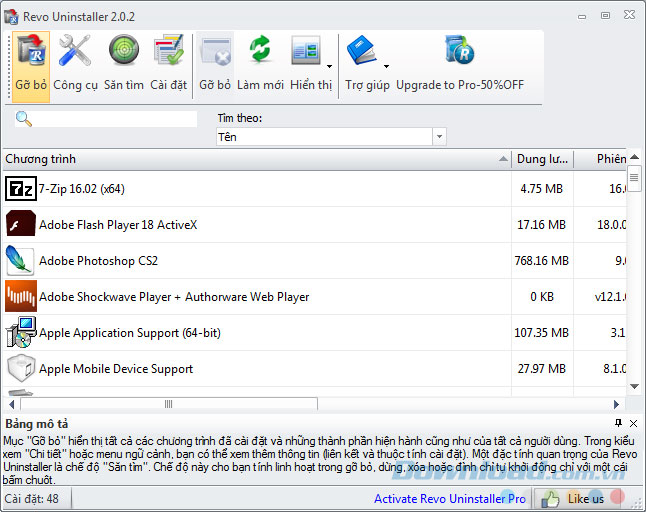Click the horizontal scrollbar thumb
Screen dimensions: 646x512
pyautogui.click(x=169, y=404)
